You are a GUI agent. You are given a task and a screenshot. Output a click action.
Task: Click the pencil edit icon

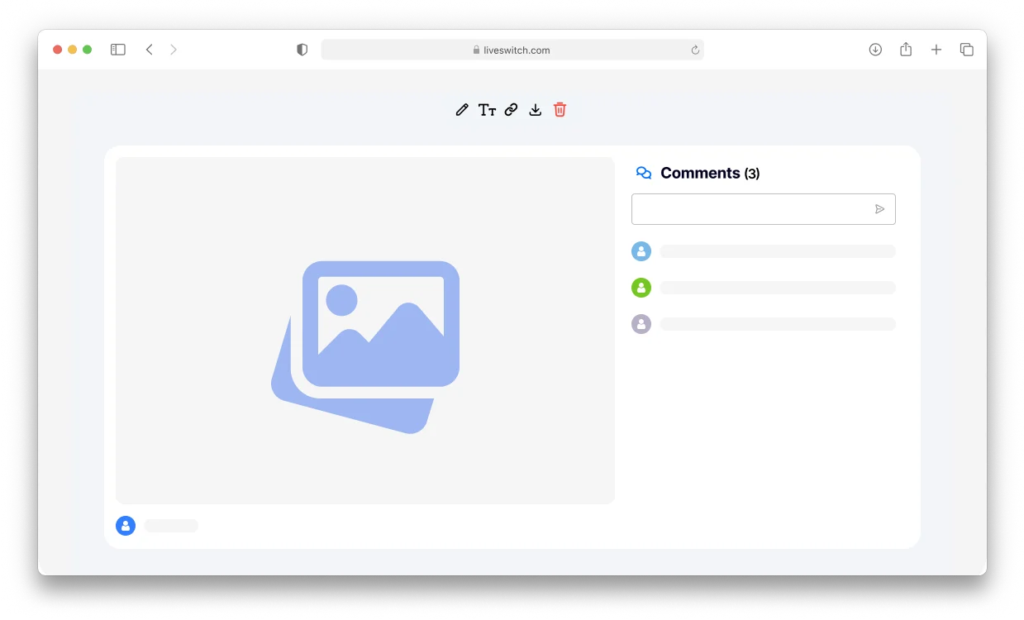pos(461,110)
